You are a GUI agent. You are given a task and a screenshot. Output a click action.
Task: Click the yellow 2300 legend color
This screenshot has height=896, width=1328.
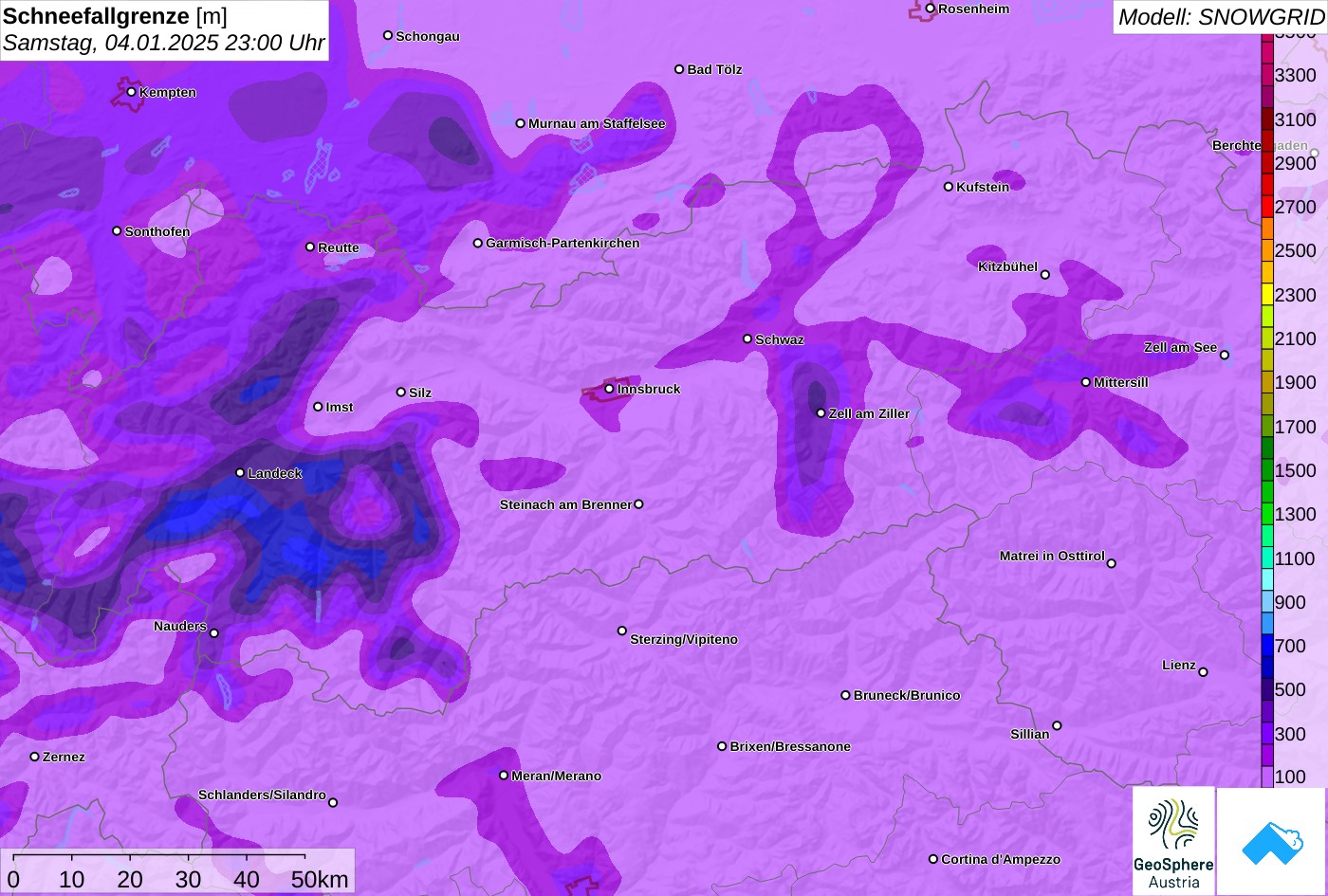pos(1267,295)
